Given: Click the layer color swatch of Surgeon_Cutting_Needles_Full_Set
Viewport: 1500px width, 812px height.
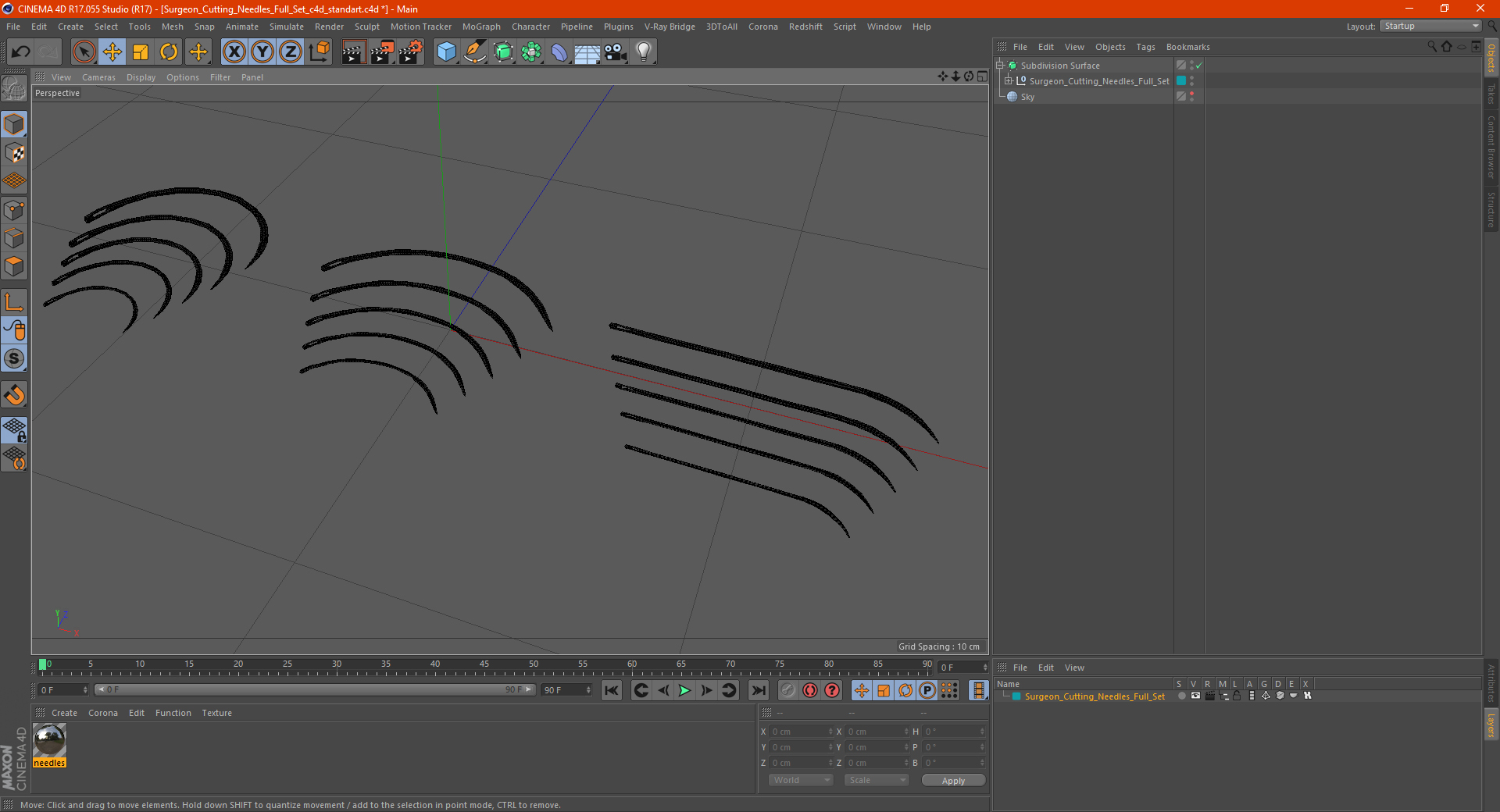Looking at the screenshot, I should [x=1181, y=80].
